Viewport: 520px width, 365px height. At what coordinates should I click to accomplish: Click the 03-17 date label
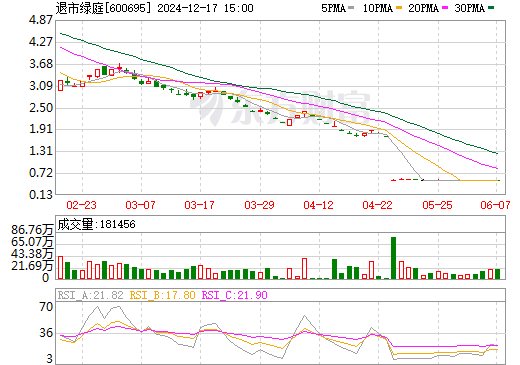[x=199, y=205]
